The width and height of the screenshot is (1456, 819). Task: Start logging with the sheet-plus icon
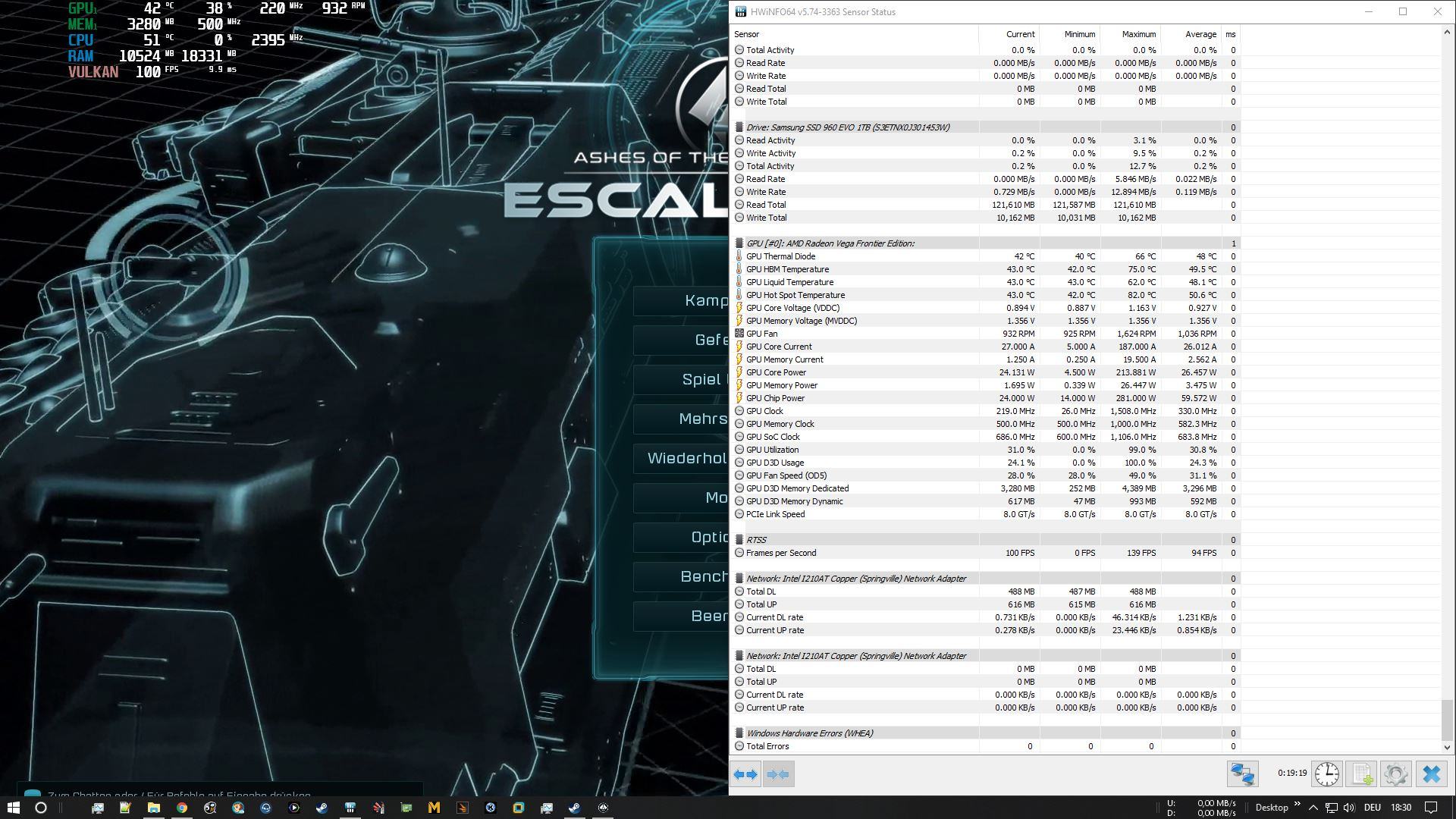click(x=1361, y=774)
